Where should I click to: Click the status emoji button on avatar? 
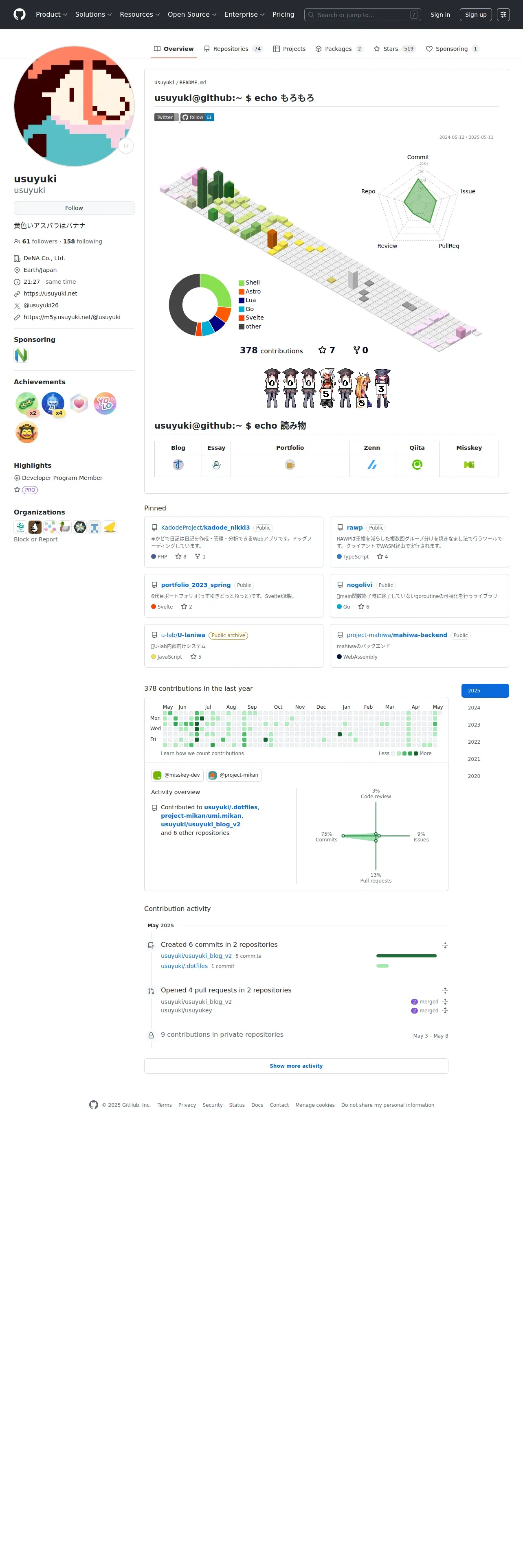coord(125,146)
